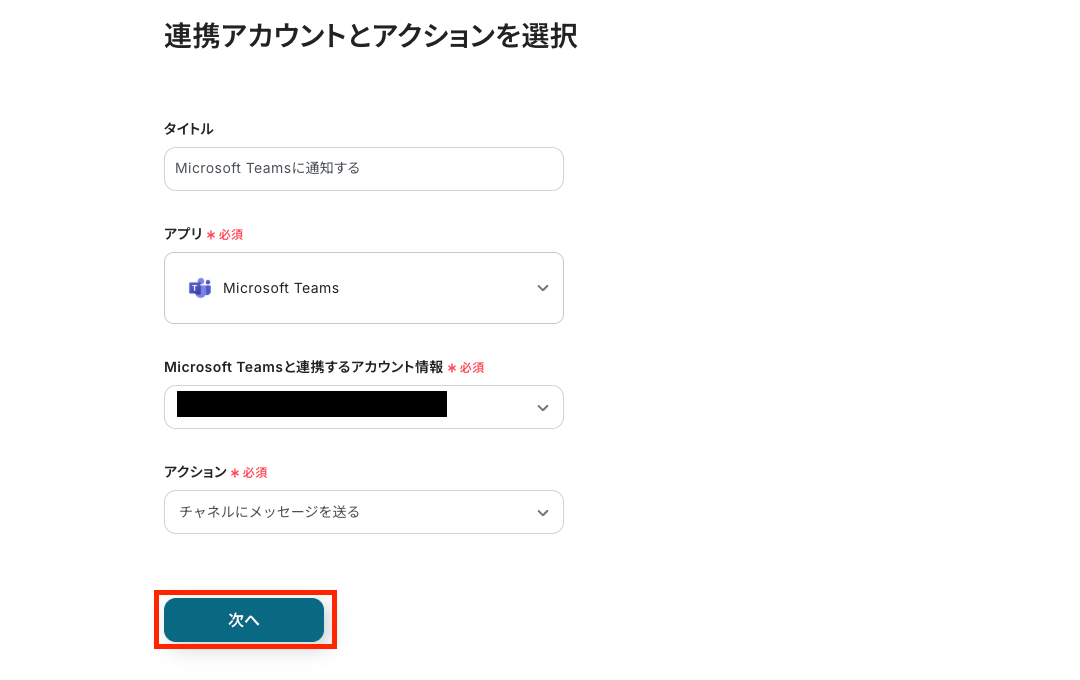Open the account info dropdown arrow

pos(543,407)
